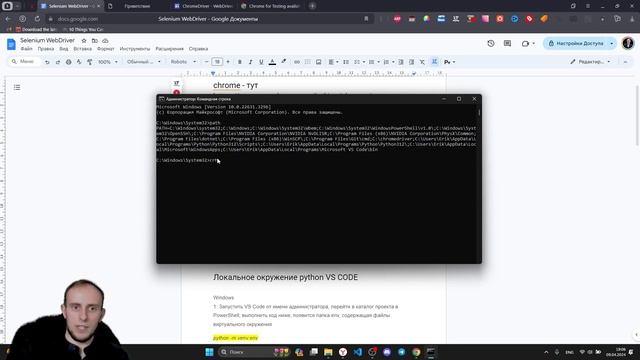Click the Move to folder icon
640x360 pixels.
pyautogui.click(x=95, y=40)
